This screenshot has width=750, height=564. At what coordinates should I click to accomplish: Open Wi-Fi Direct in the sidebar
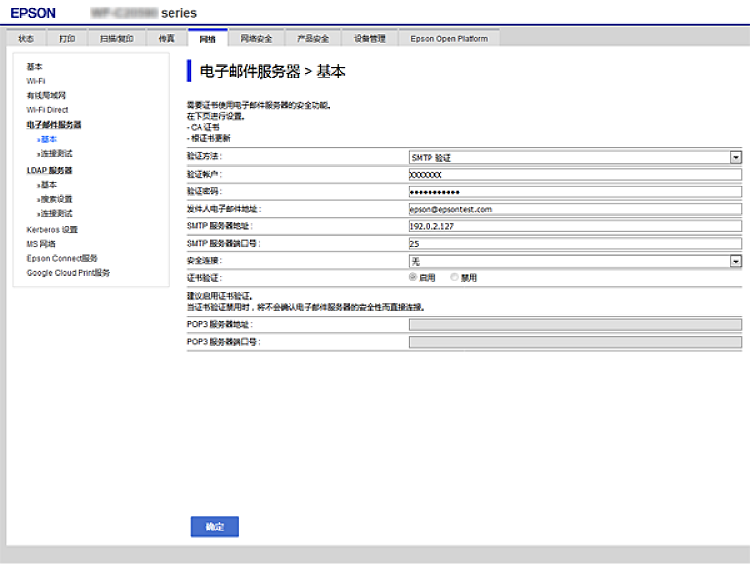tap(47, 110)
